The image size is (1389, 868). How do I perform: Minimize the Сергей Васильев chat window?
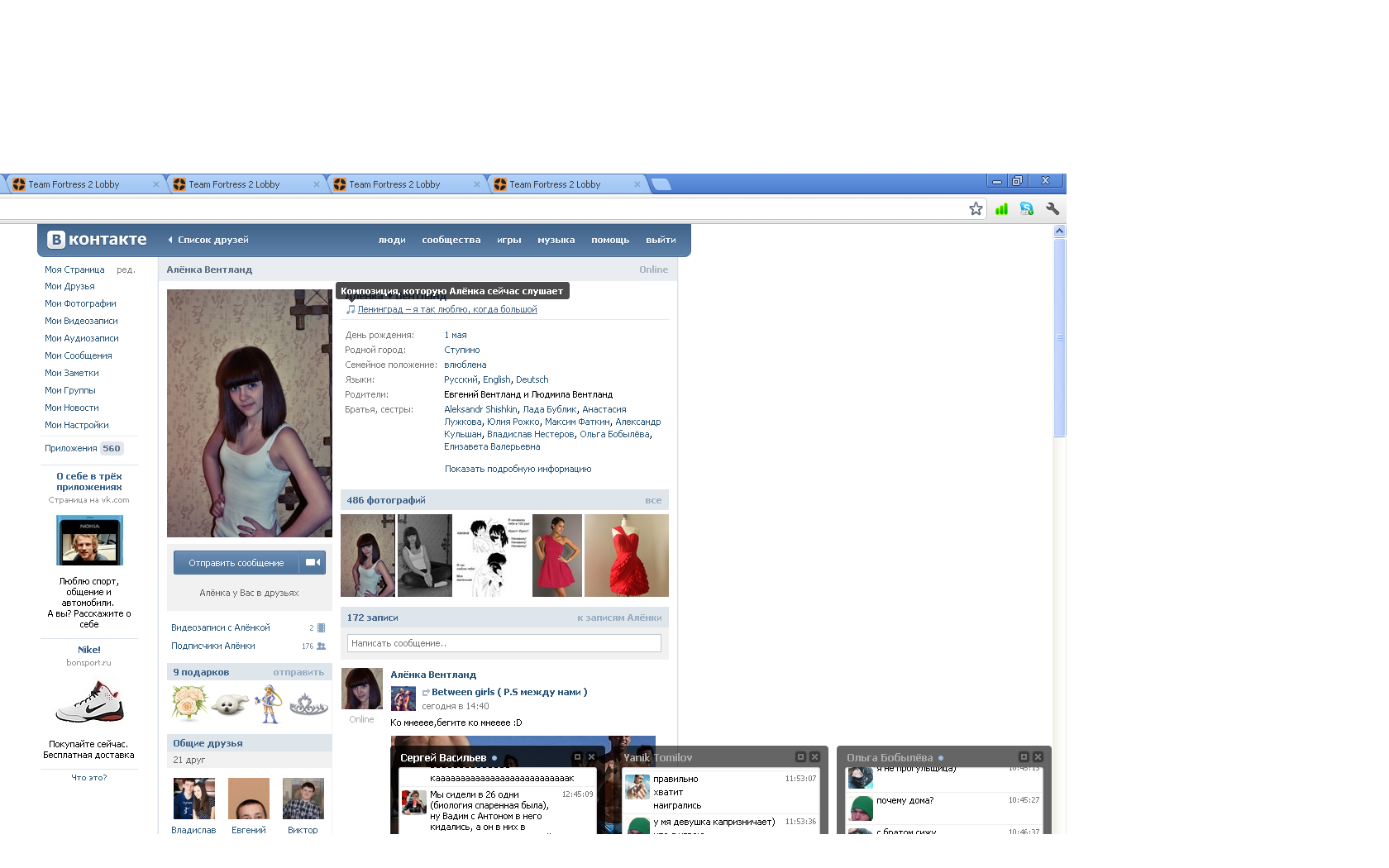pyautogui.click(x=577, y=757)
